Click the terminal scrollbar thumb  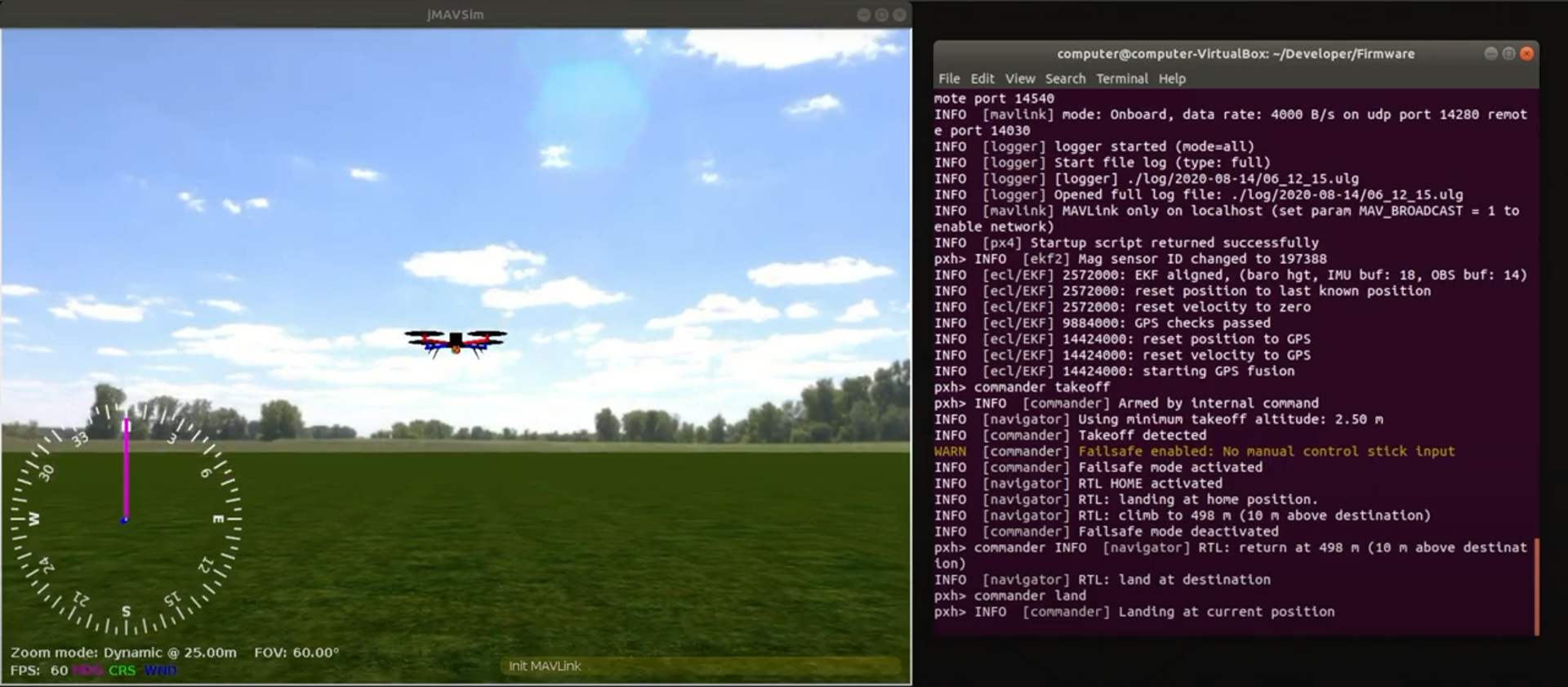(x=1536, y=586)
